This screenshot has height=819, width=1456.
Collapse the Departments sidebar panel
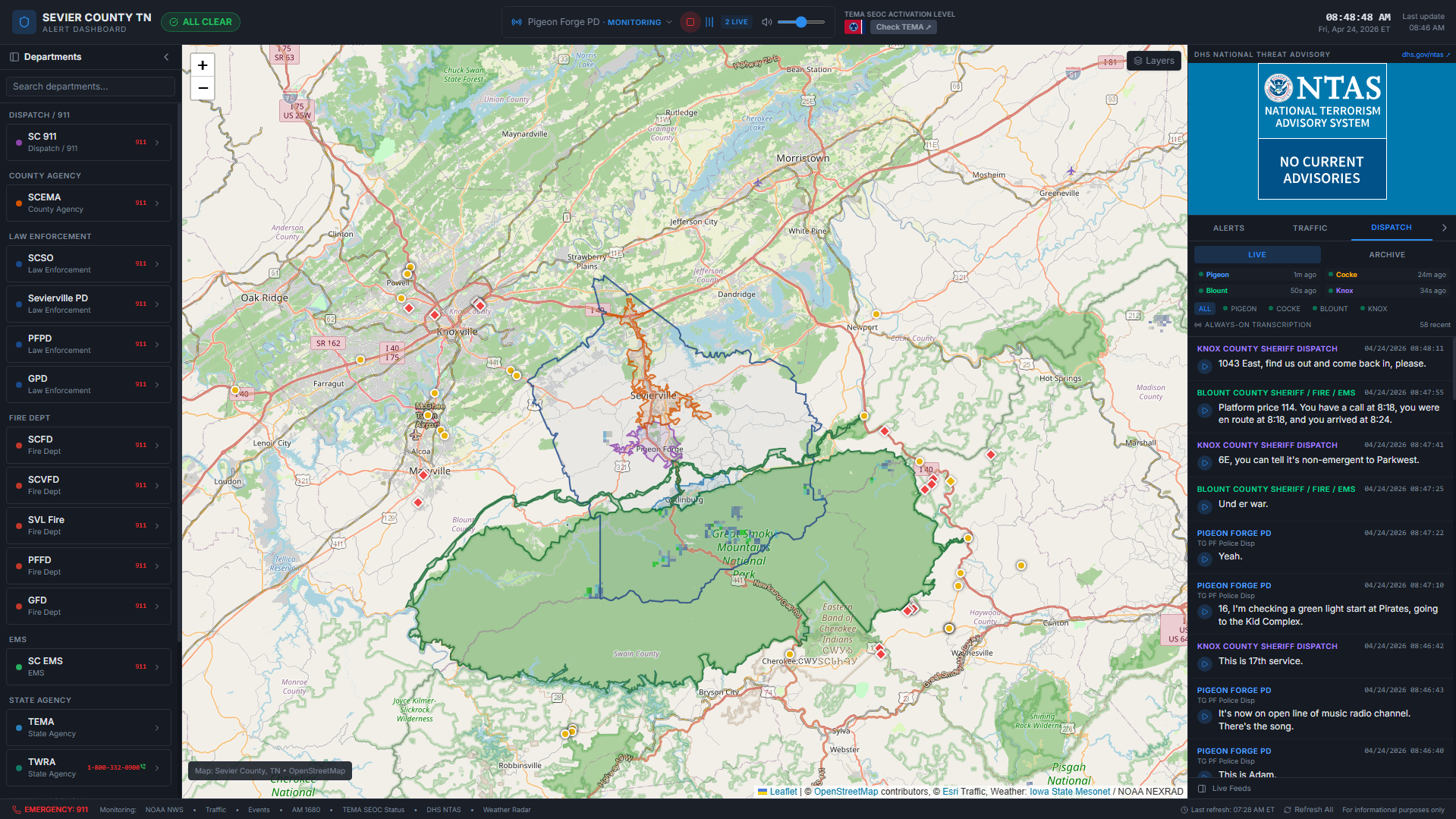click(166, 57)
